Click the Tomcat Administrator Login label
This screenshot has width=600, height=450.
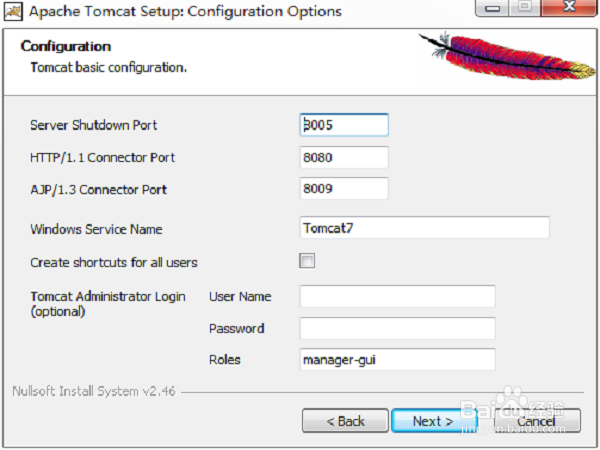[x=106, y=296]
